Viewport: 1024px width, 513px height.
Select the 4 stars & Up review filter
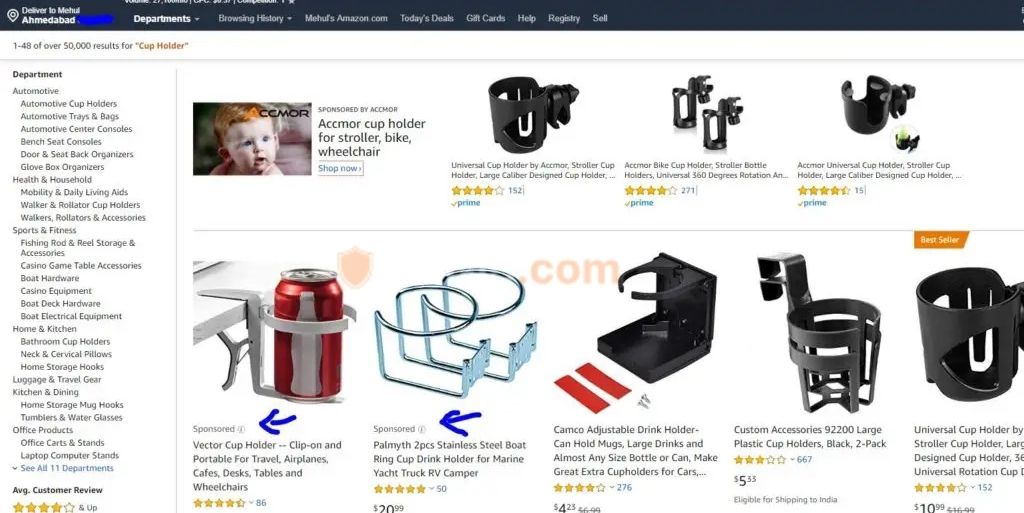pyautogui.click(x=55, y=507)
